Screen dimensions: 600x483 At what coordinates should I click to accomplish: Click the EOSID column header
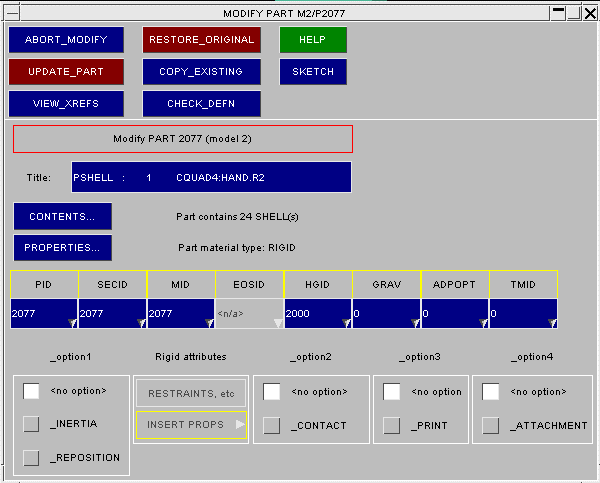click(x=249, y=284)
